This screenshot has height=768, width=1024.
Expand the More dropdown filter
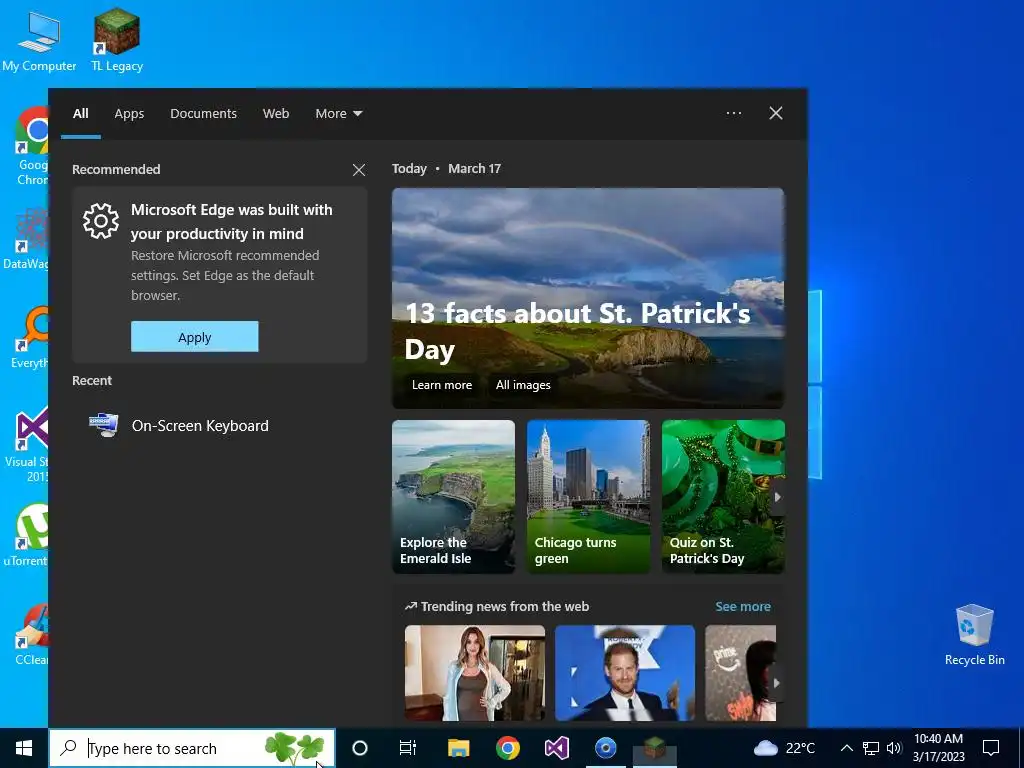pos(338,114)
